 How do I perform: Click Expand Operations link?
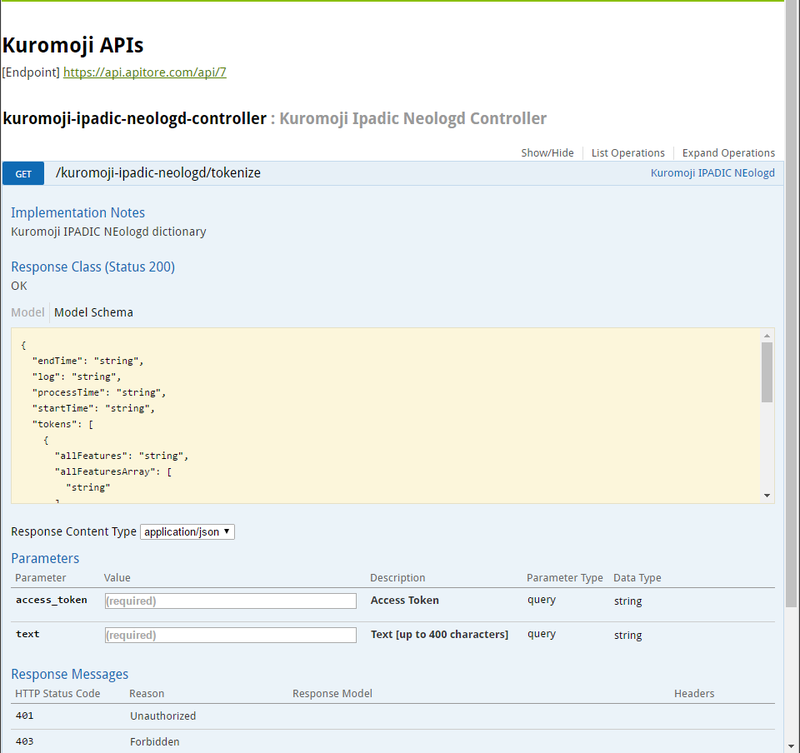(728, 153)
